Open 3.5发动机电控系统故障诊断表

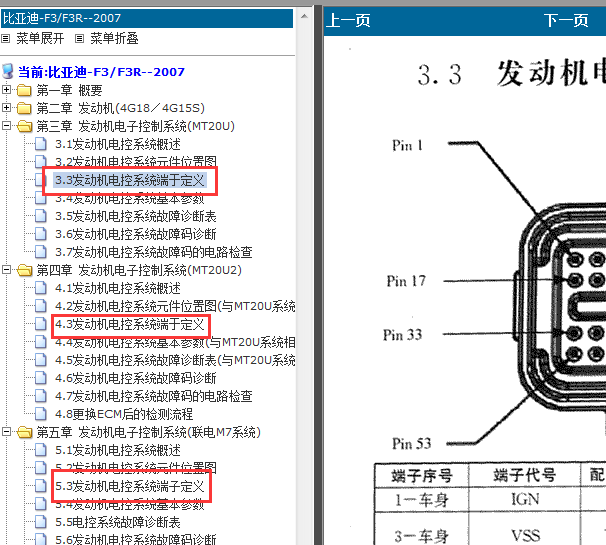pos(136,216)
